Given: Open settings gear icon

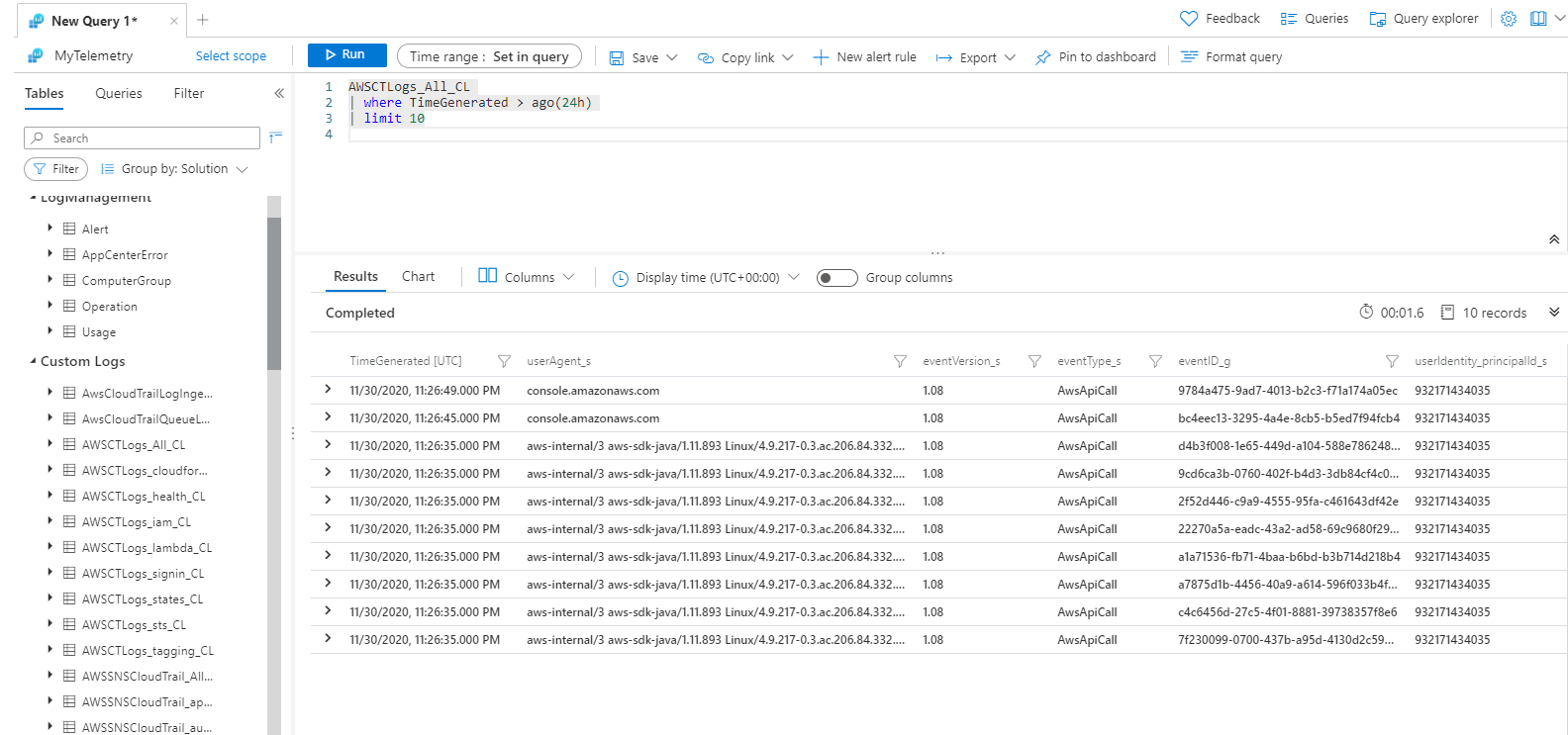Looking at the screenshot, I should pyautogui.click(x=1509, y=19).
